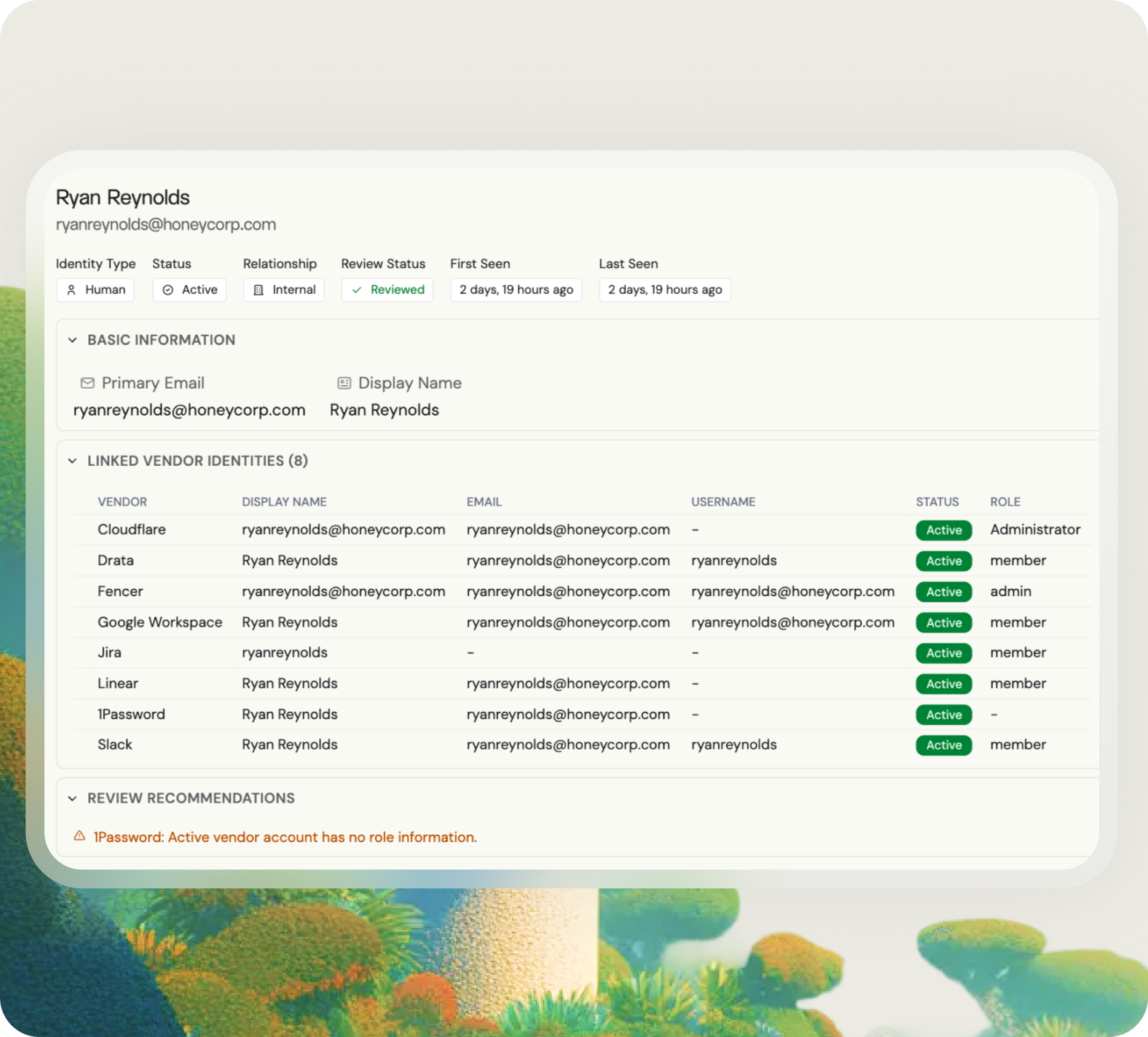Click the Primary Email address value
Viewport: 1148px width, 1037px height.
pos(190,410)
